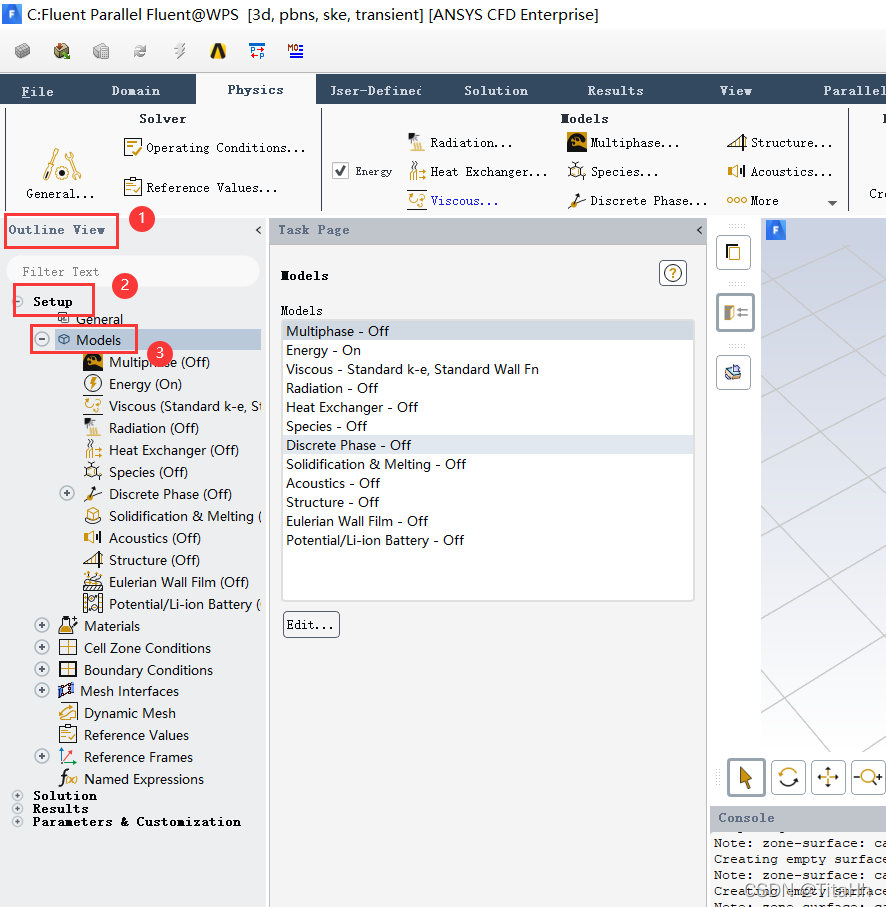Switch to the User-Defined tab
886x907 pixels.
click(x=376, y=91)
